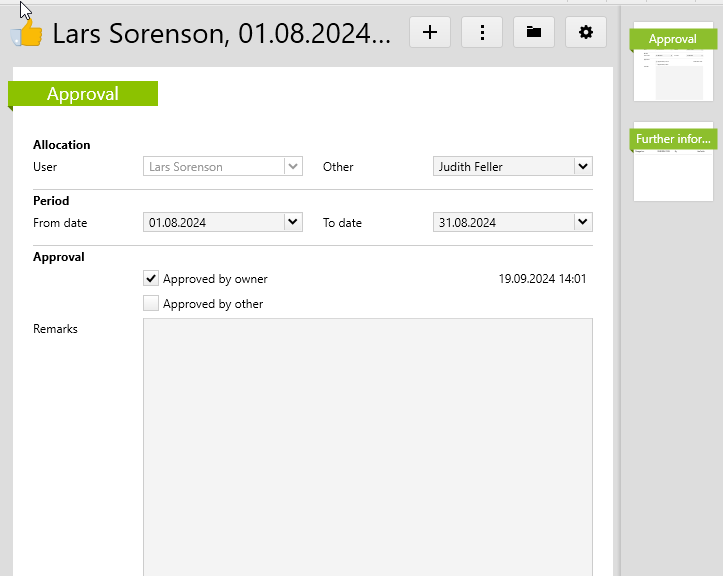723x576 pixels.
Task: Enable the Approved by other checkbox
Action: coord(151,303)
